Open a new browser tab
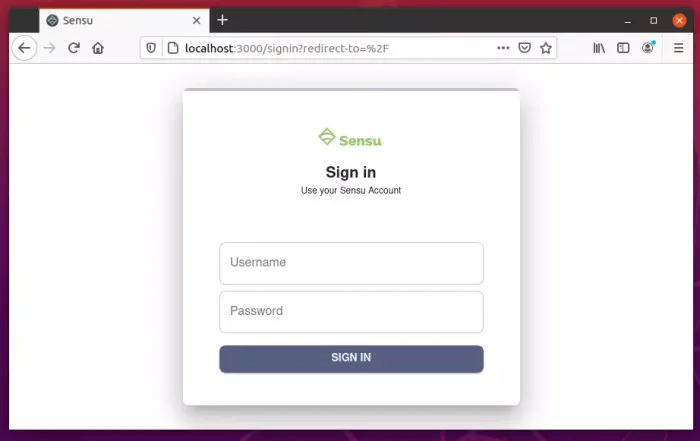Viewport: 700px width, 441px height. 222,20
